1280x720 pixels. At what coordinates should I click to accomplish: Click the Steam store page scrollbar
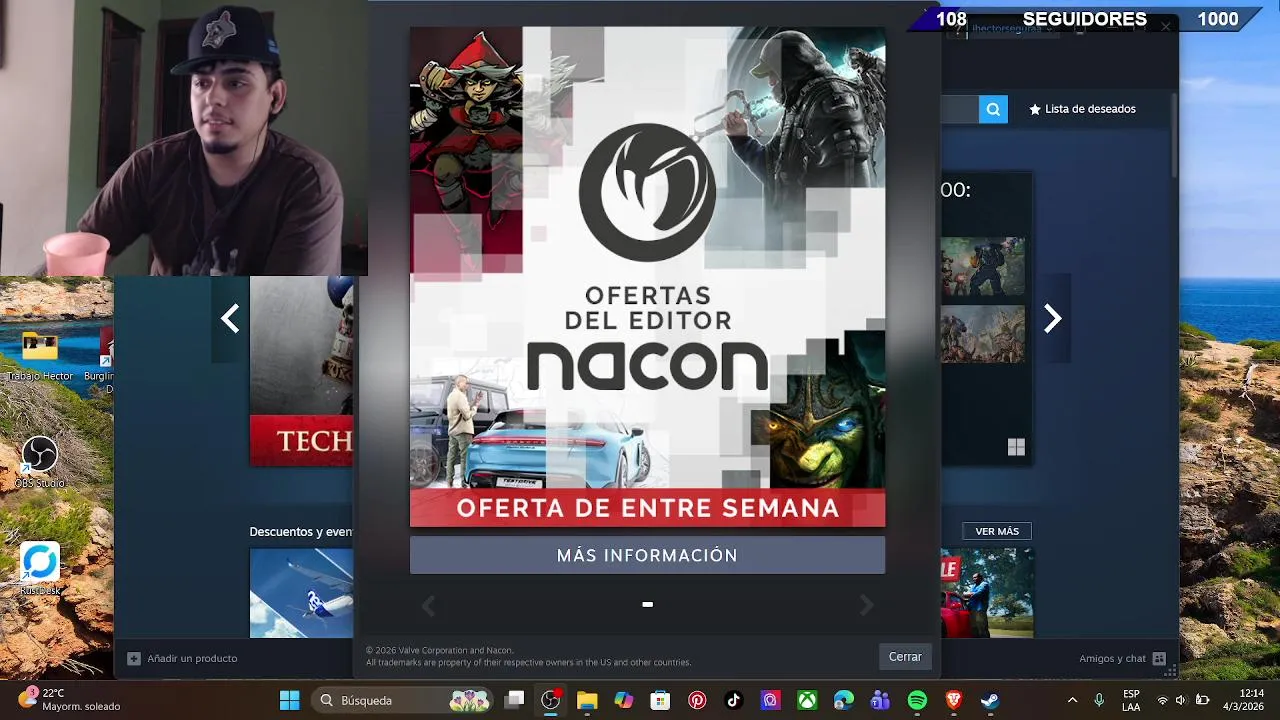[1174, 136]
